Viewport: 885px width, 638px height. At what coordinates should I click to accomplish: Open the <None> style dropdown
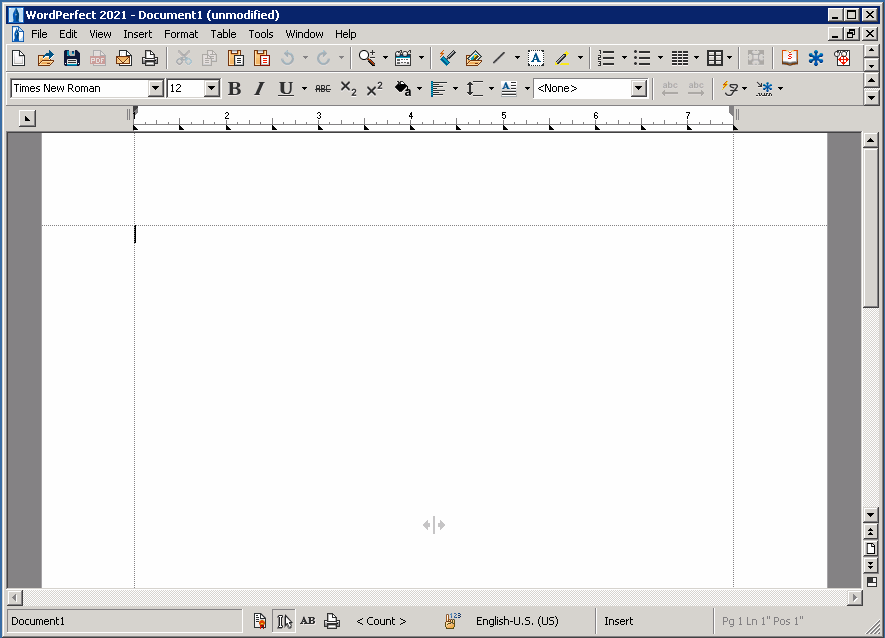(x=639, y=89)
